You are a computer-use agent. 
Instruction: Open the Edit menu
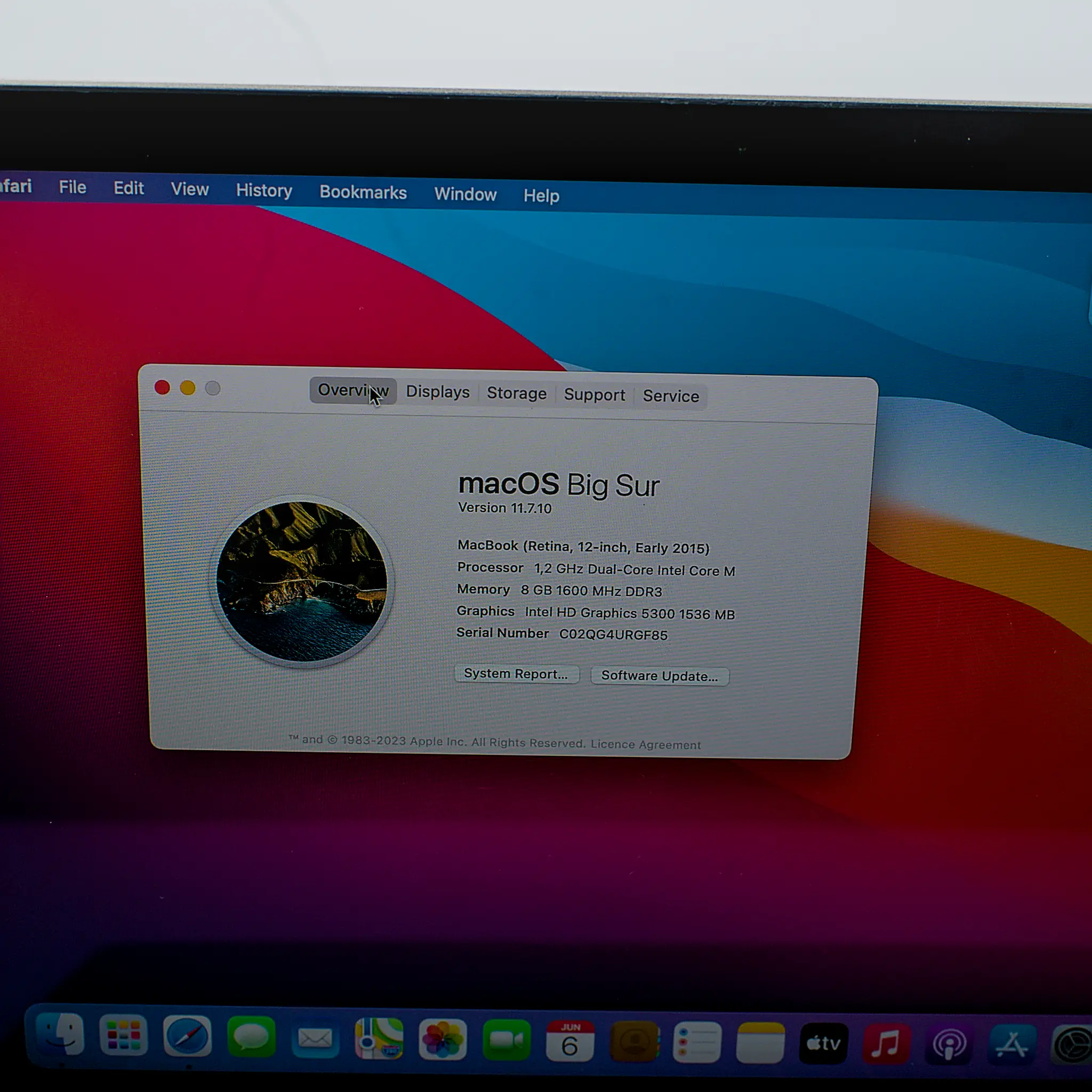129,188
